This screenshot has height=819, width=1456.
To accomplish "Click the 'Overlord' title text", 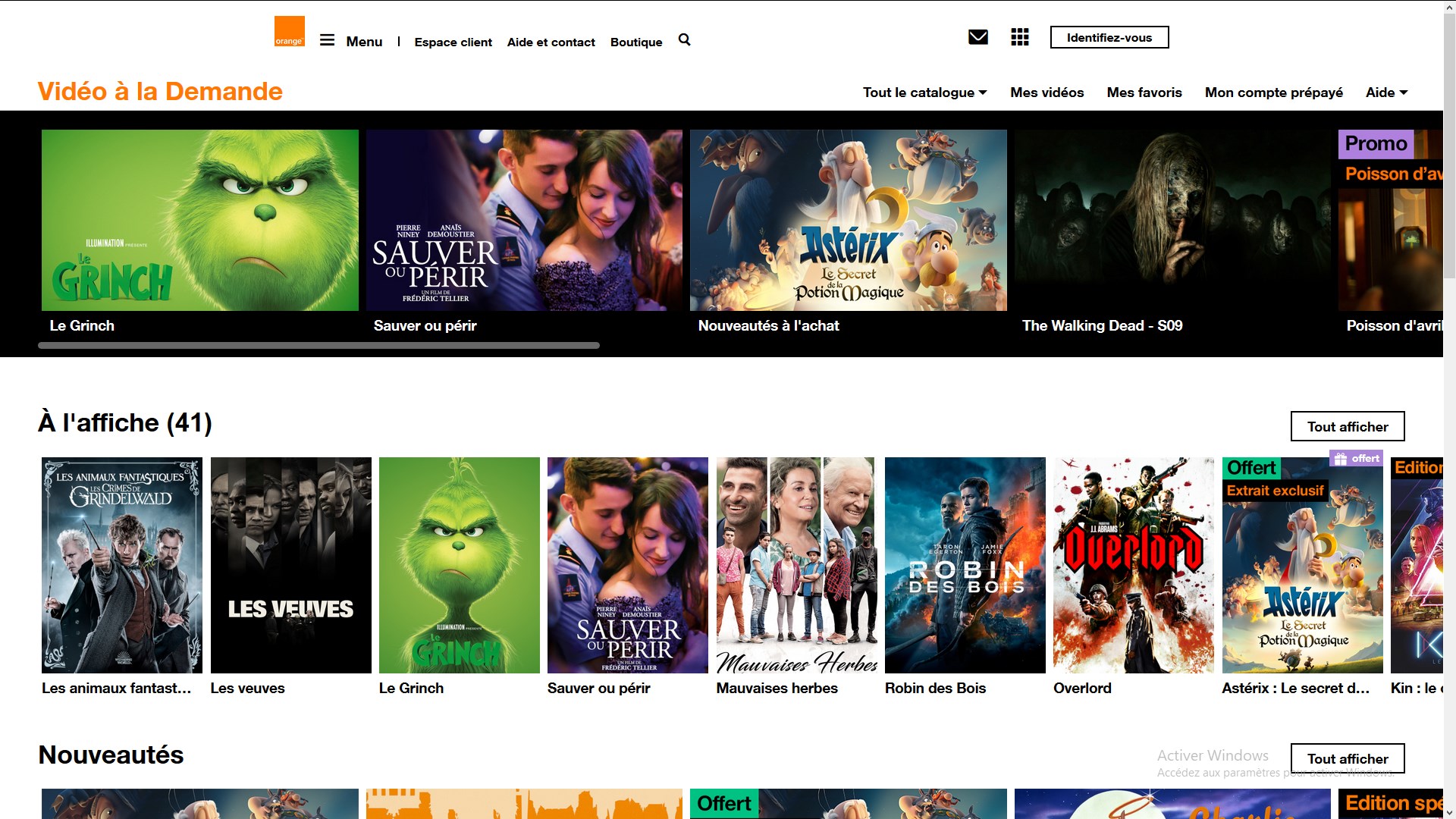I will (1082, 688).
